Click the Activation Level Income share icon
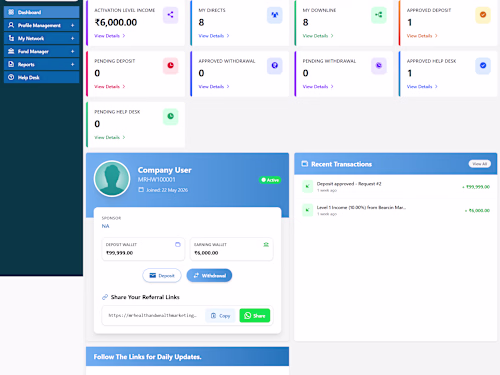This screenshot has height=375, width=500. 170,15
